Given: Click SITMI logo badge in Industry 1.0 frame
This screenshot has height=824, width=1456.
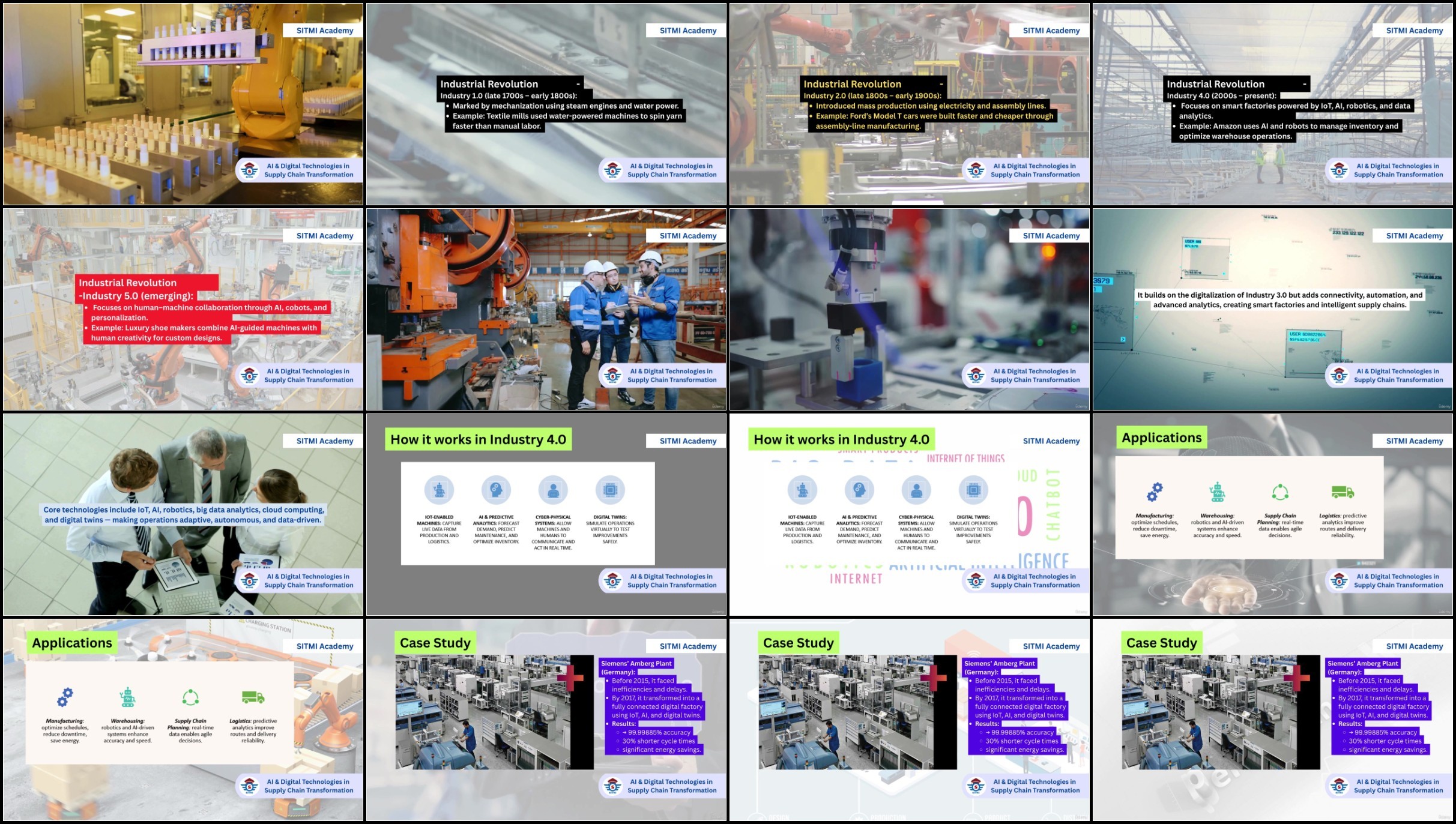Looking at the screenshot, I should tap(612, 170).
